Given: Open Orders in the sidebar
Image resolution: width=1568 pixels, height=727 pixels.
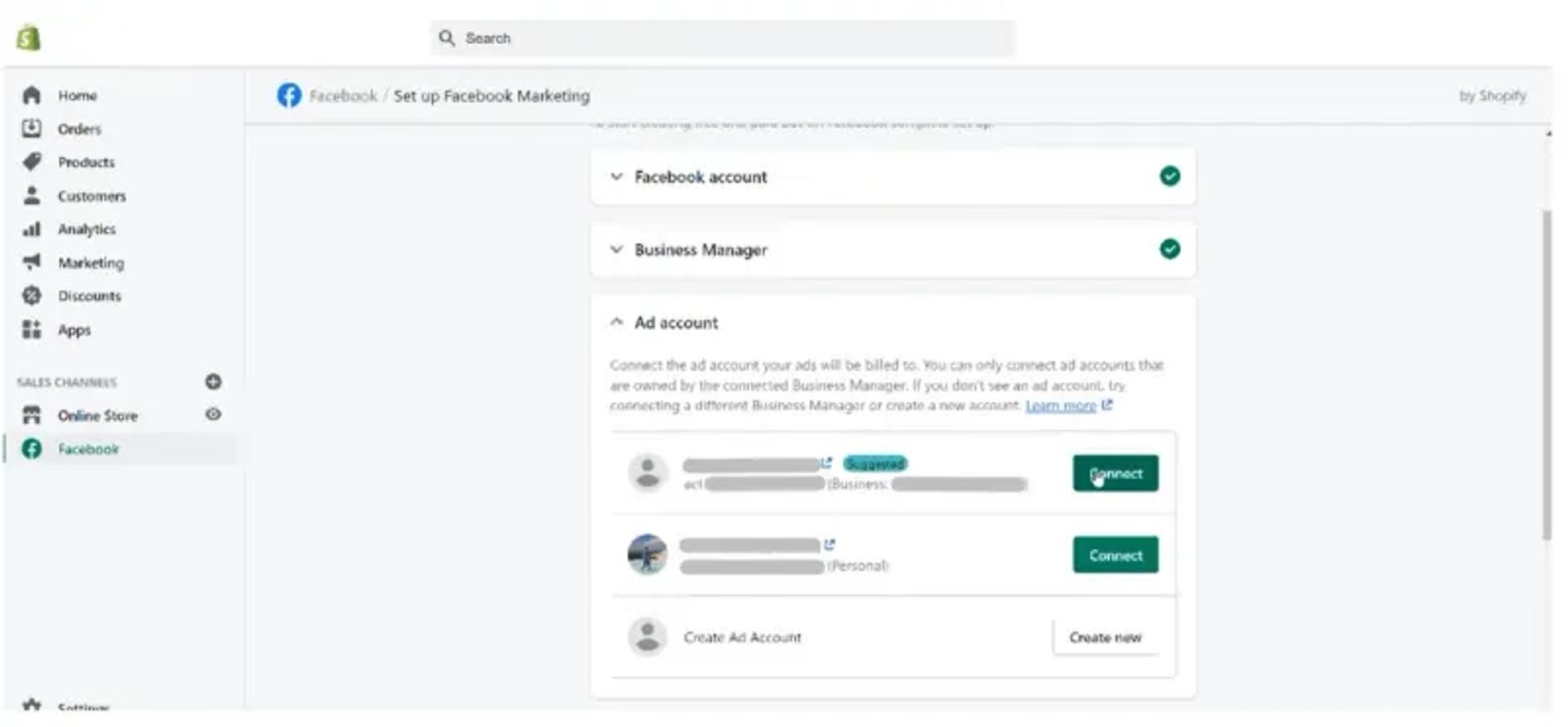Looking at the screenshot, I should pos(79,129).
